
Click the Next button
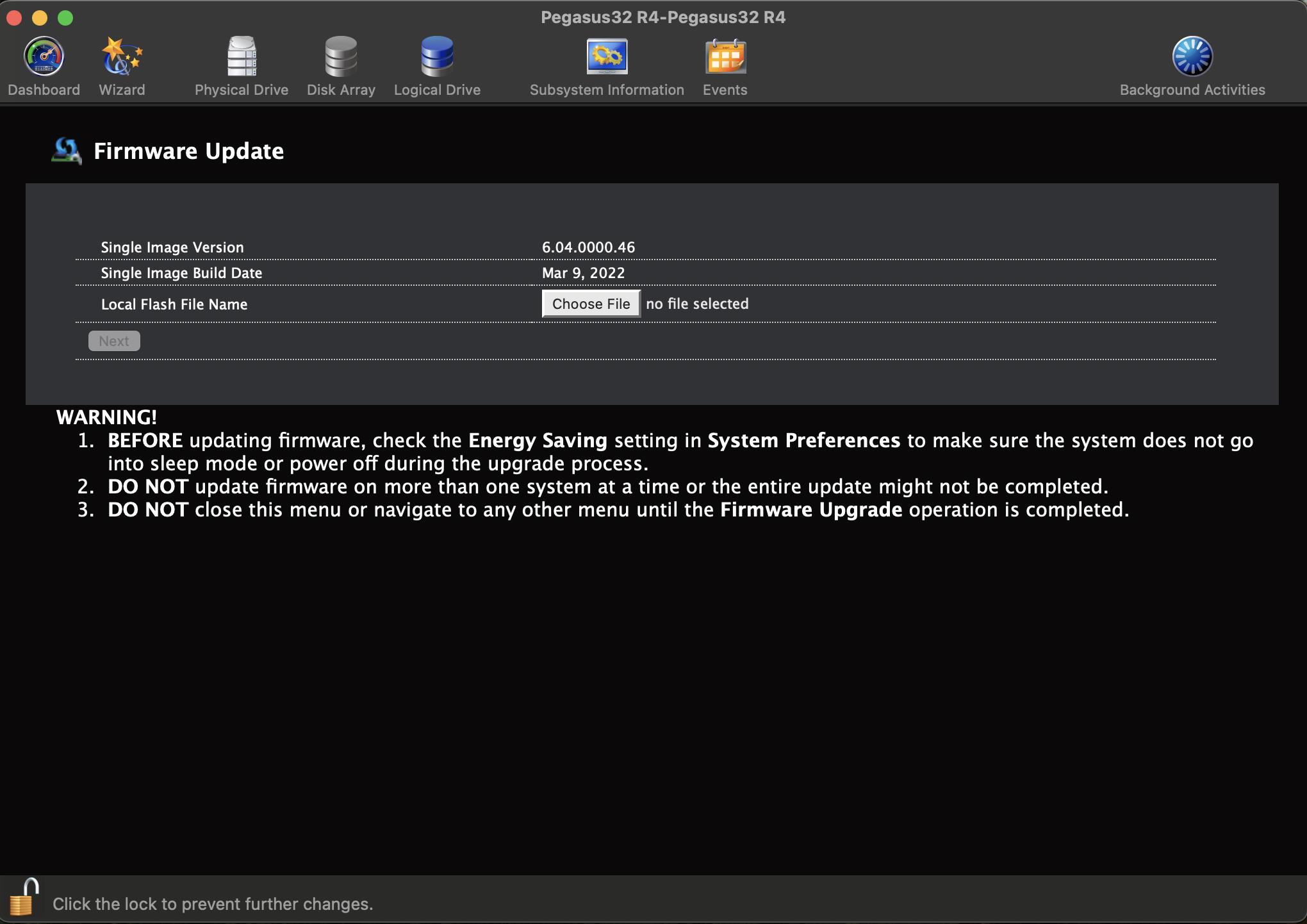[114, 341]
